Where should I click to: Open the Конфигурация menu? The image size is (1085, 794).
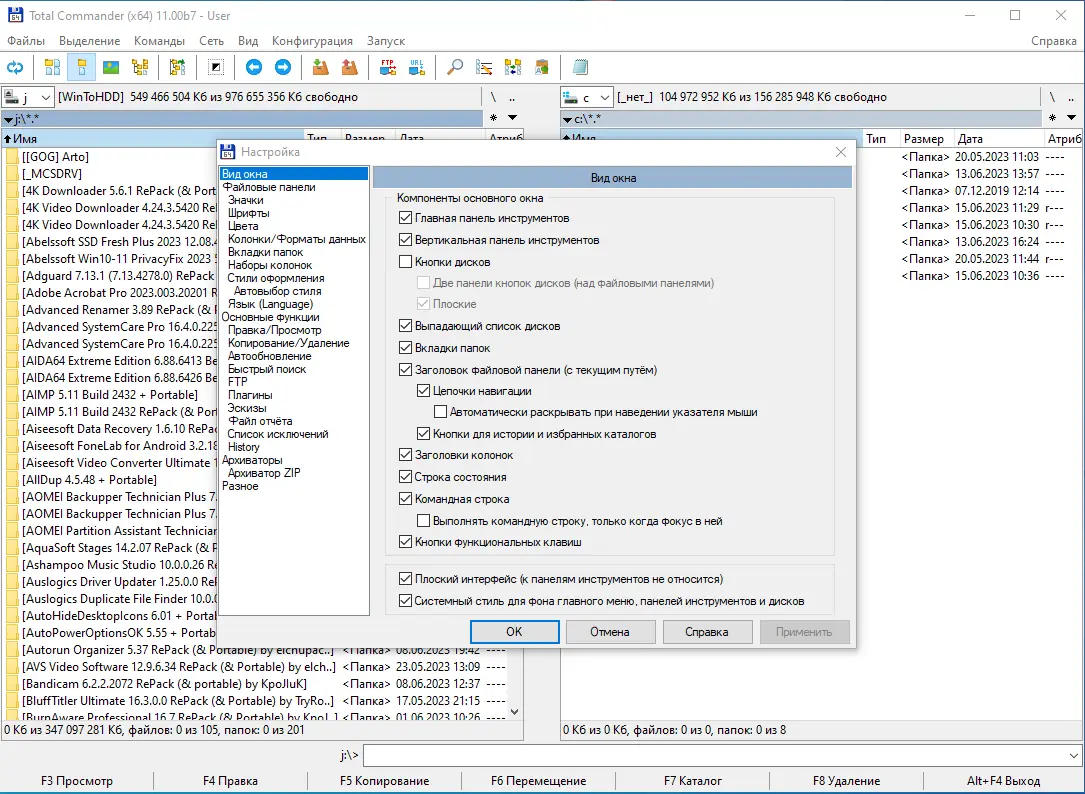pos(312,41)
